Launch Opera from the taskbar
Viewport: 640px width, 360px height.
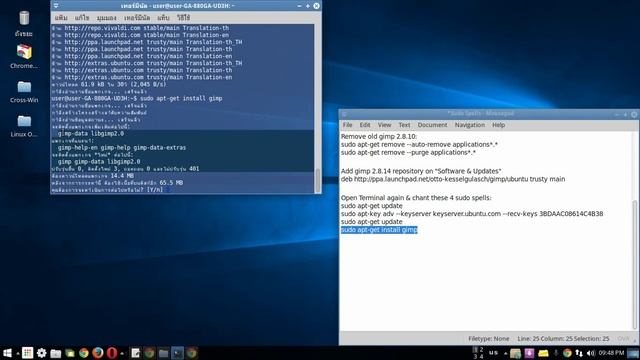click(111, 353)
